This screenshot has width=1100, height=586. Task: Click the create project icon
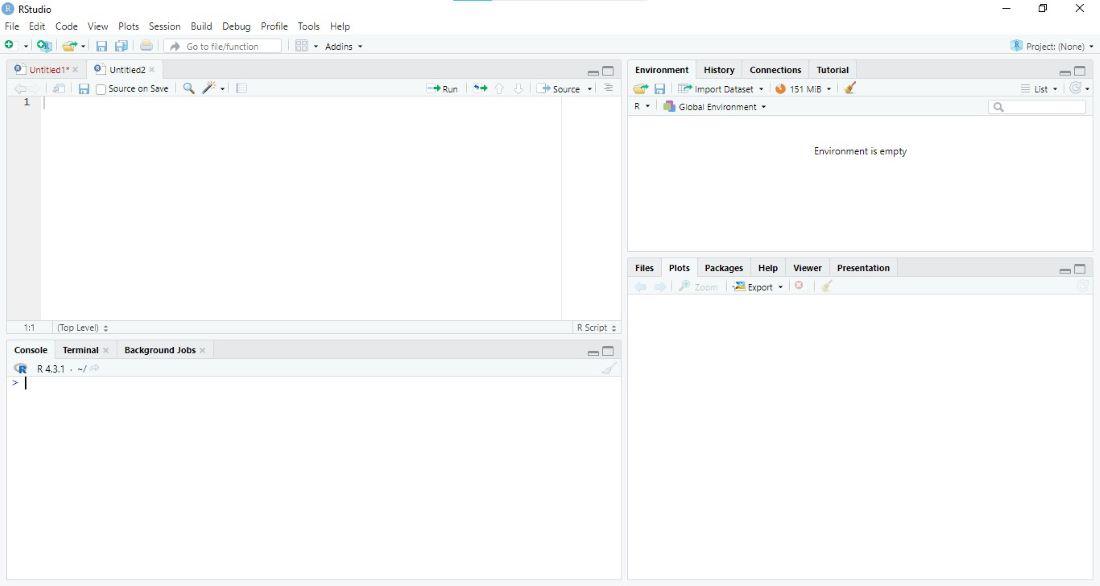[43, 46]
